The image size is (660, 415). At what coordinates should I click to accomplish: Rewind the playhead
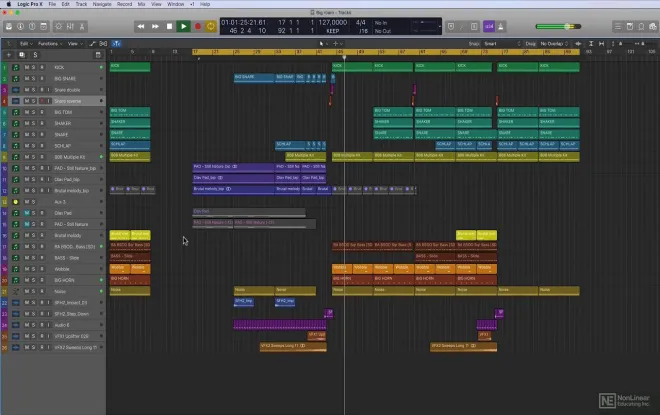coord(141,27)
